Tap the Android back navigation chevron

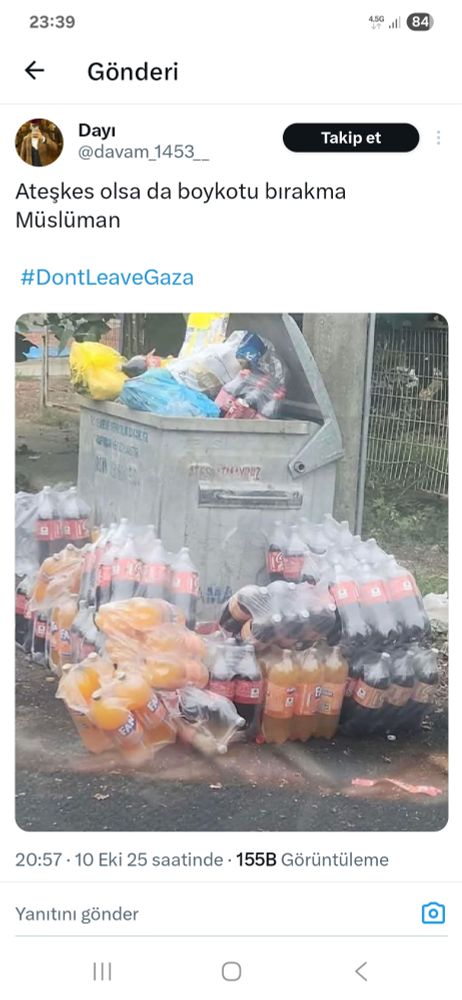[361, 971]
